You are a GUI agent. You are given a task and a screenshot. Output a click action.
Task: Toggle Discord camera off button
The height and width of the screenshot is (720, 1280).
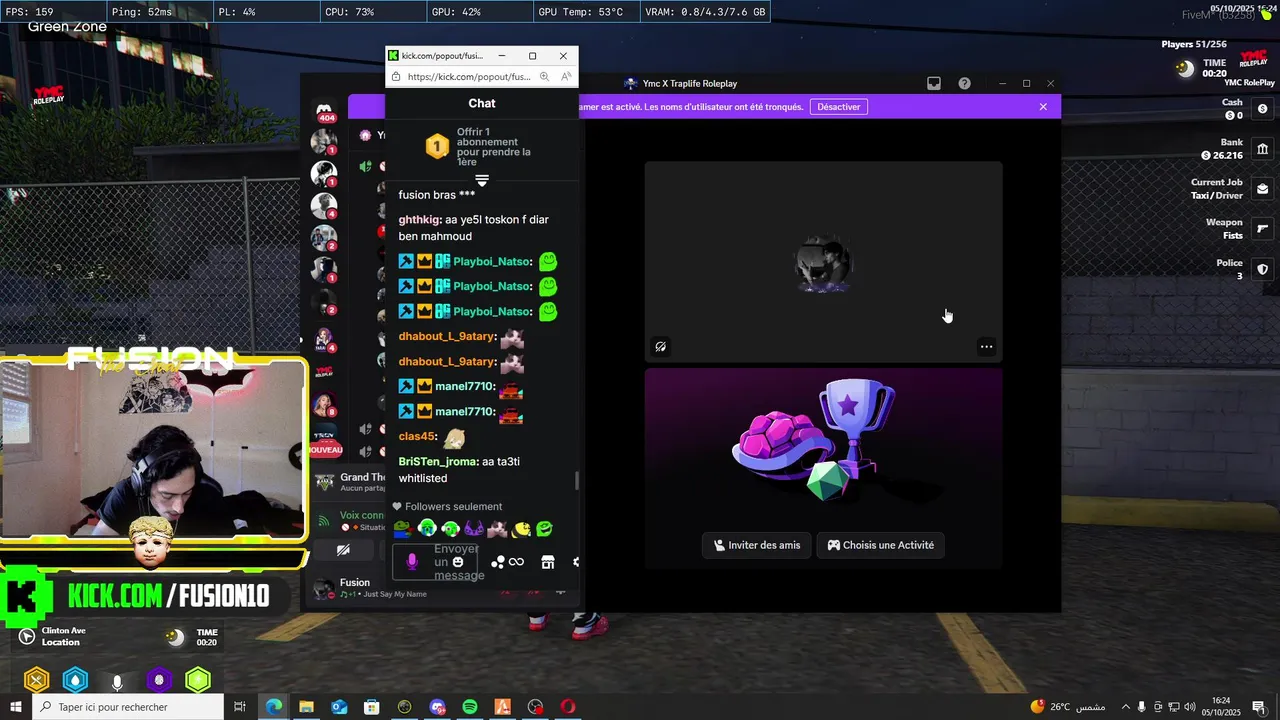(343, 550)
